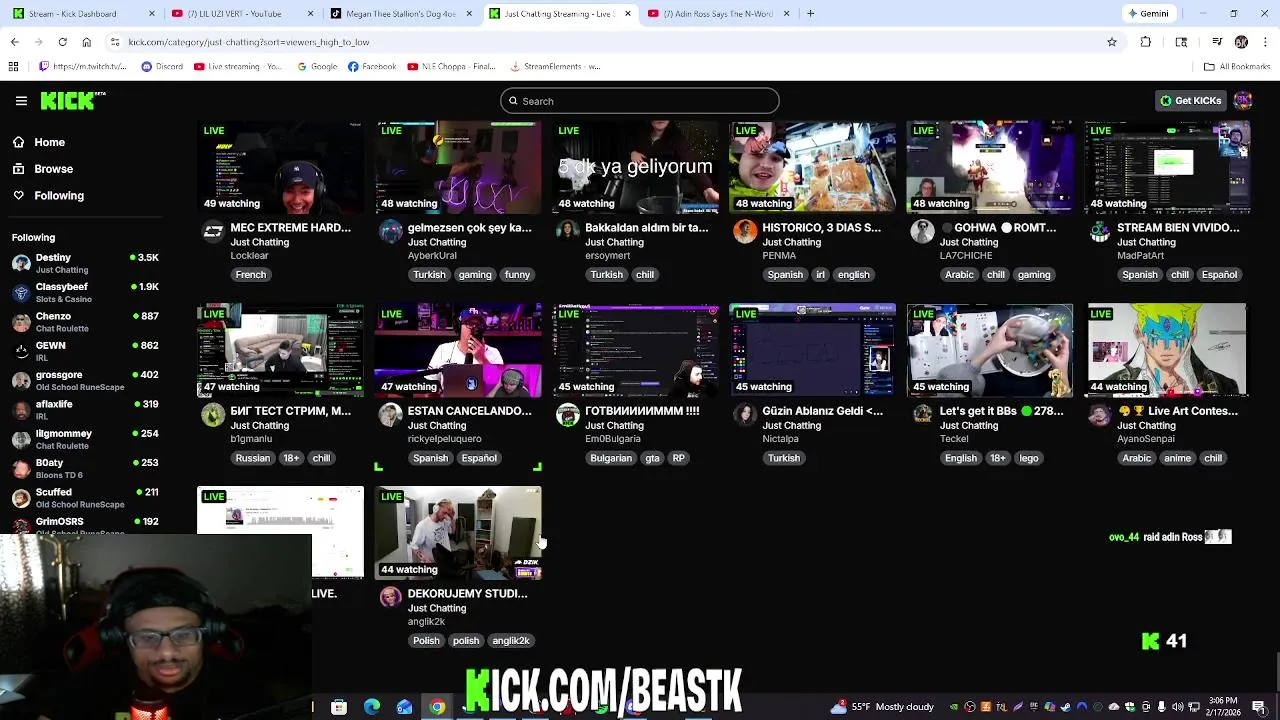
Task: Click the French tag under Locklear
Action: (x=251, y=275)
